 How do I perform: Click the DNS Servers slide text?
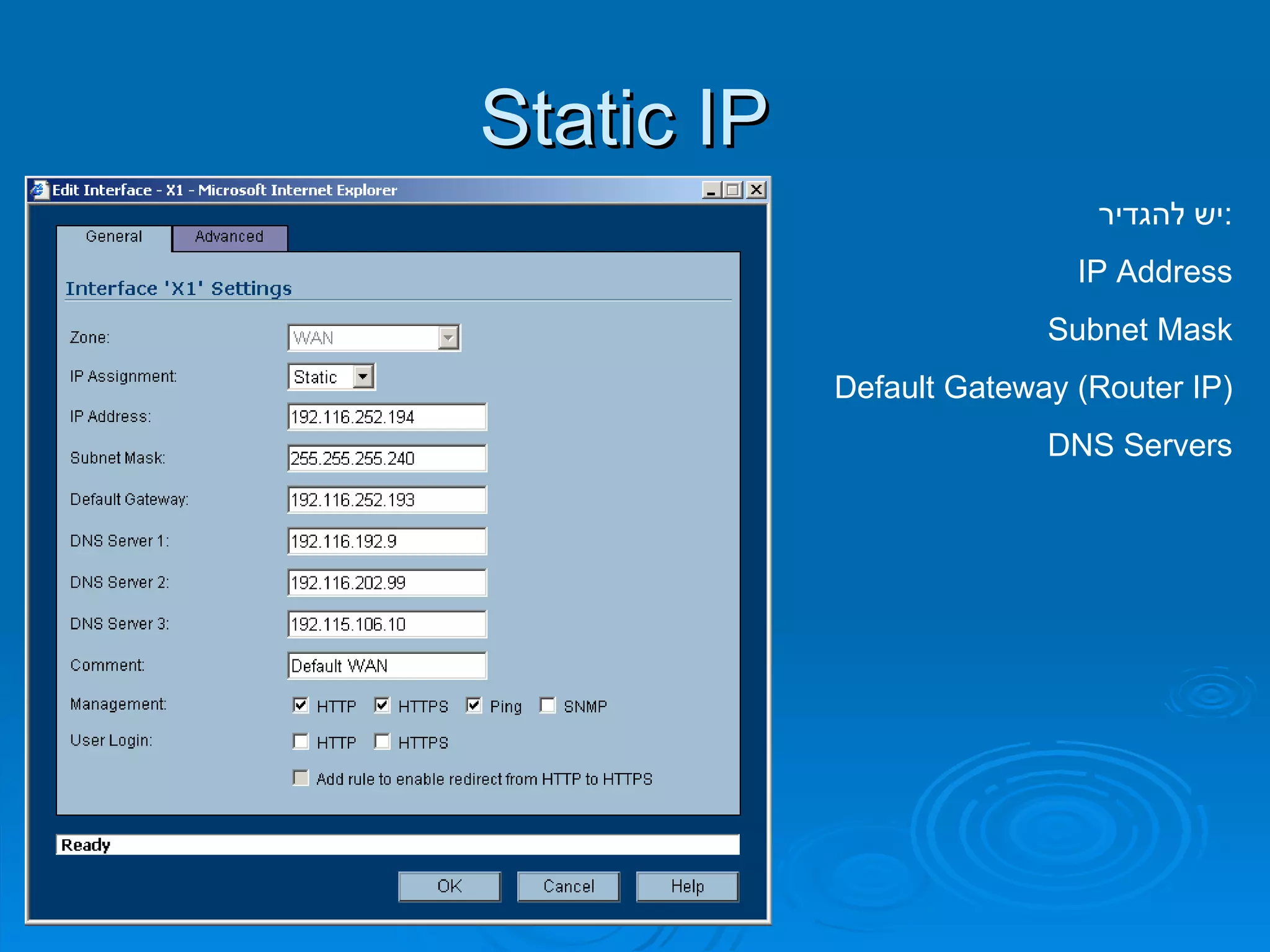pos(1140,445)
